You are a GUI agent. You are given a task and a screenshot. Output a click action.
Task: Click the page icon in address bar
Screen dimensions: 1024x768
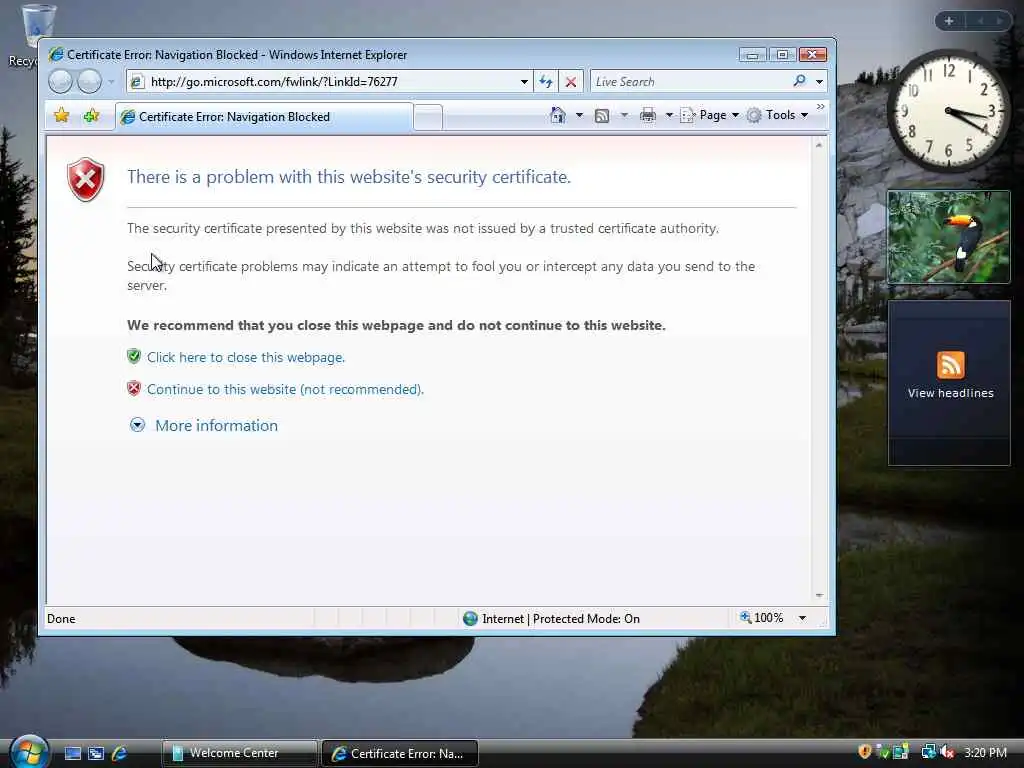click(x=137, y=82)
